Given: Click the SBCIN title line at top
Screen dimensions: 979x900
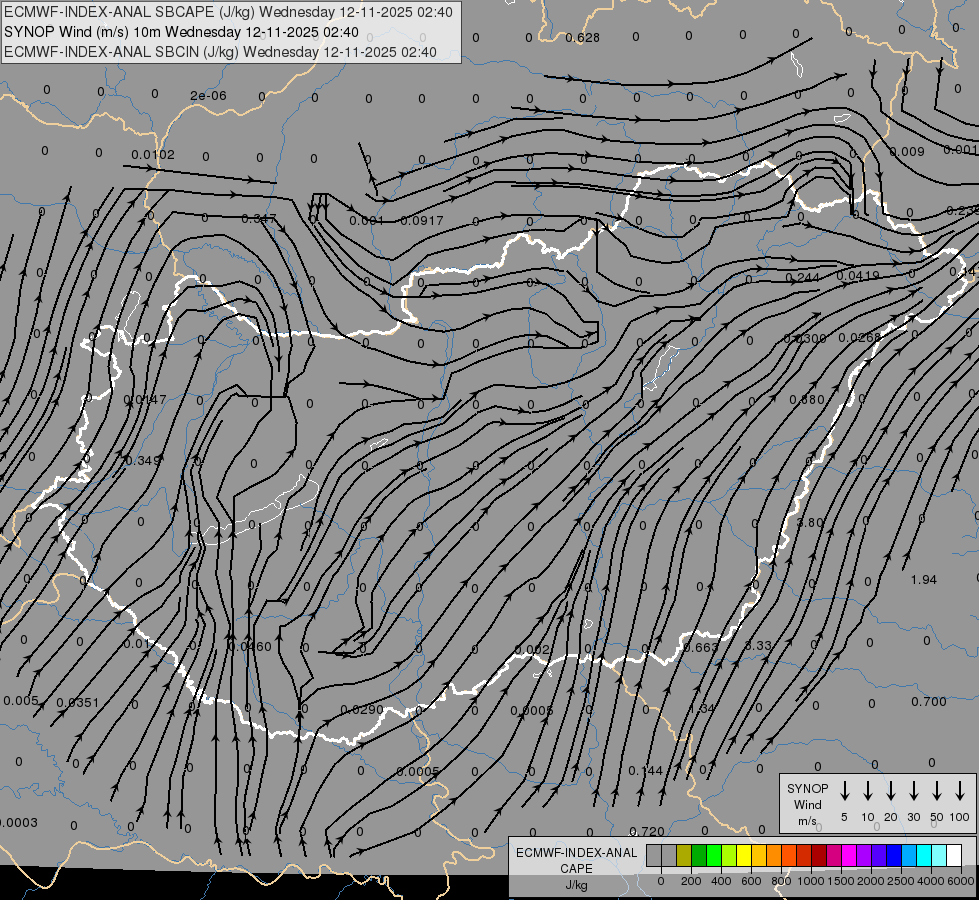Looking at the screenshot, I should 220,52.
